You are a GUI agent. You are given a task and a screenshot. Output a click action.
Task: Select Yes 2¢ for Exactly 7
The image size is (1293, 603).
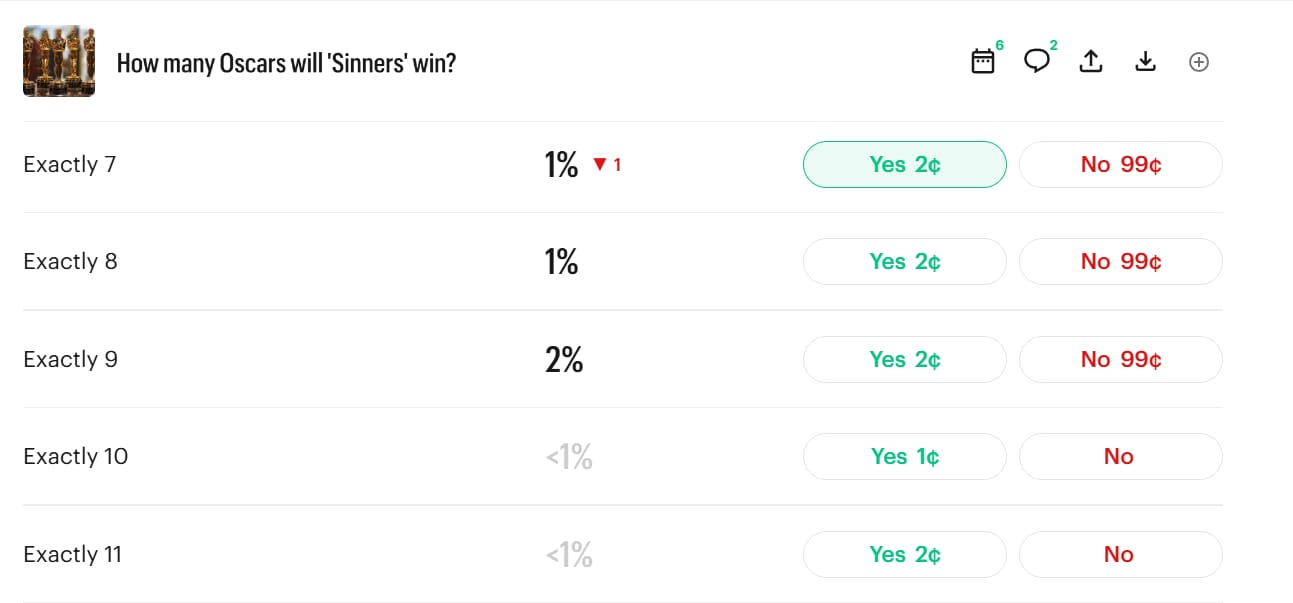(904, 165)
